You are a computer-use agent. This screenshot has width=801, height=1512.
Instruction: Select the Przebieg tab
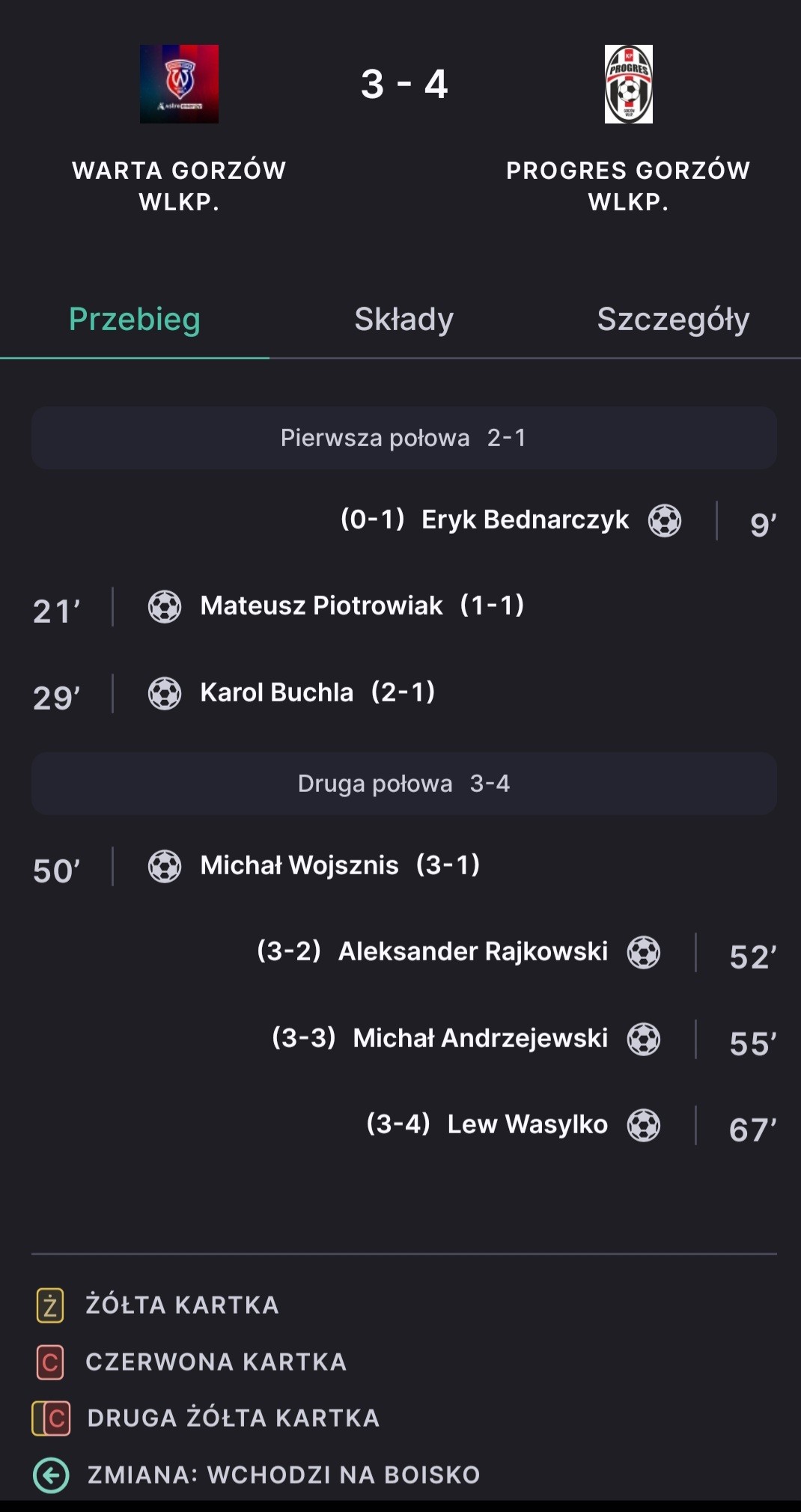coord(135,320)
